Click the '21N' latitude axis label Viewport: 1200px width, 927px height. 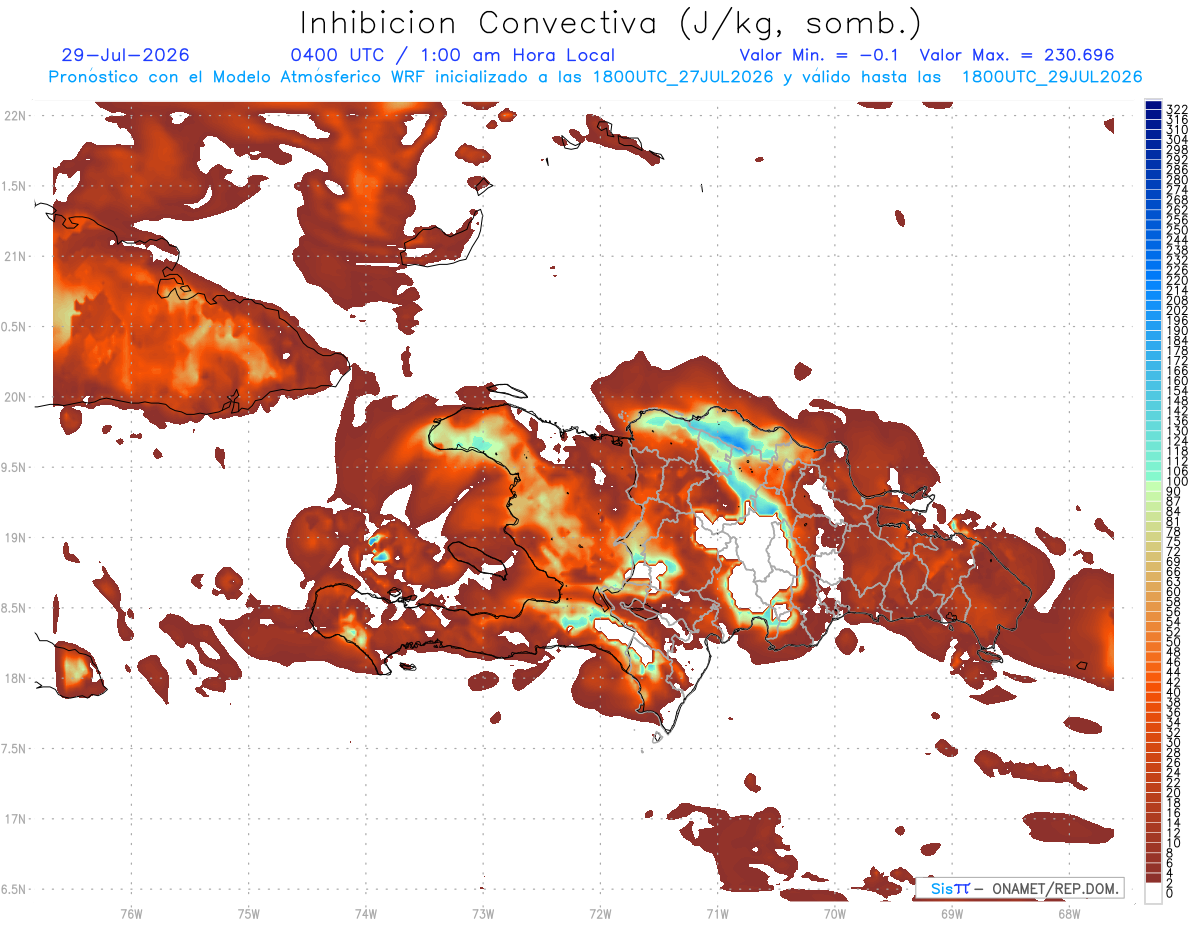[14, 257]
